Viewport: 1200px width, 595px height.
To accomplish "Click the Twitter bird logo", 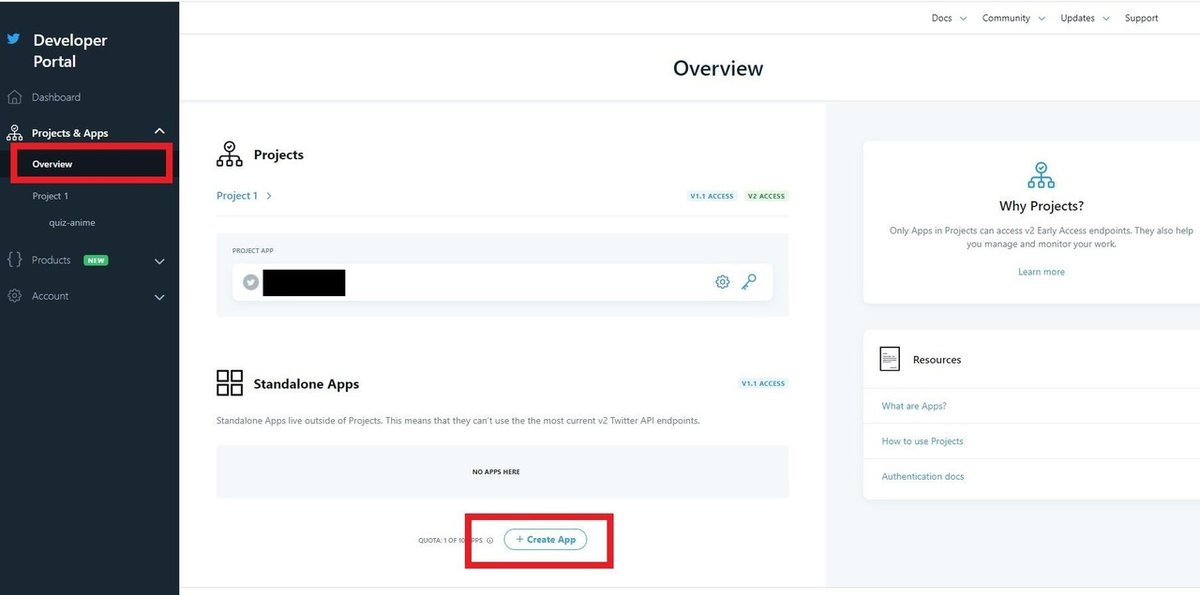I will tap(14, 40).
